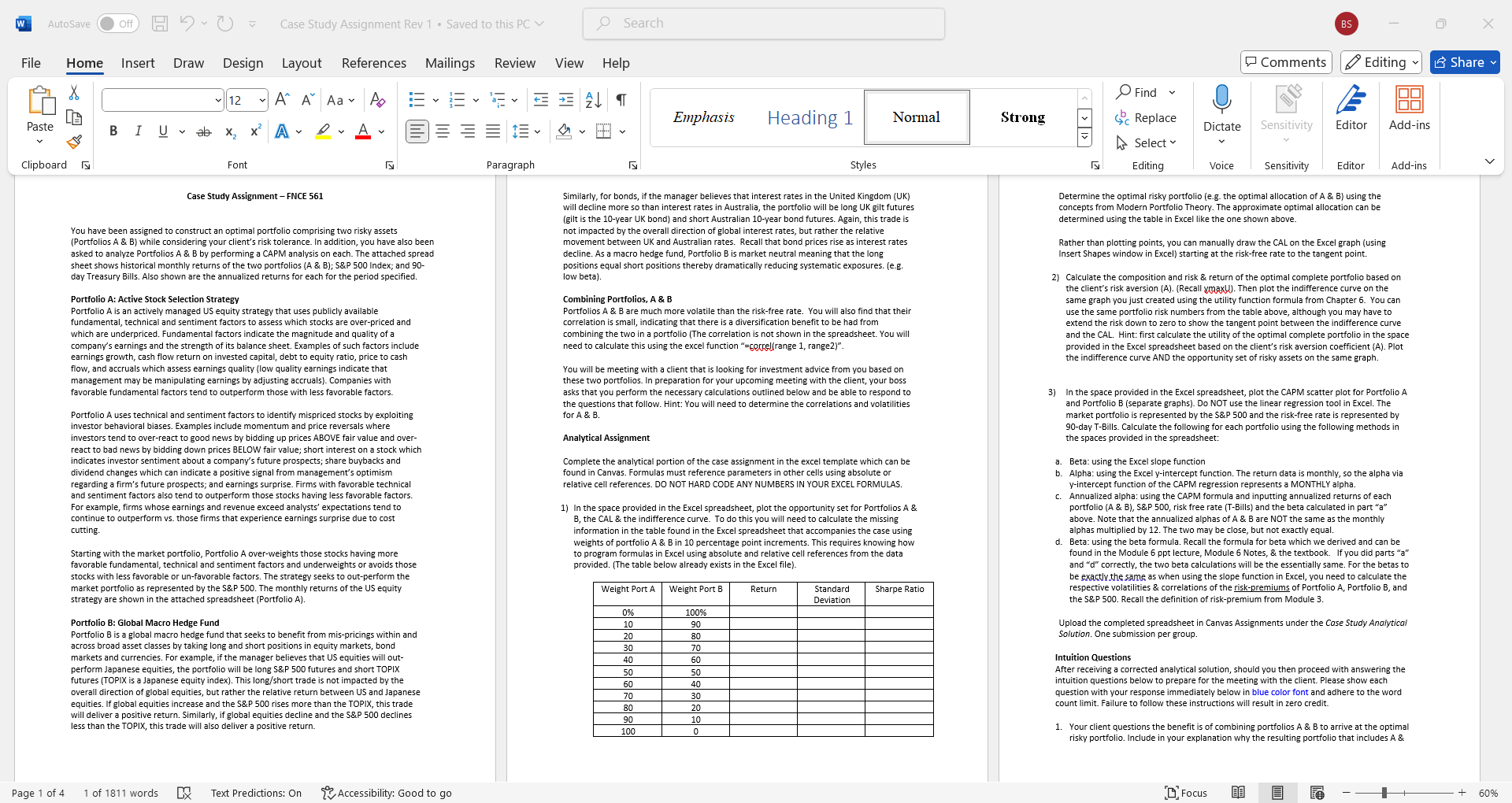This screenshot has width=1512, height=803.
Task: Apply bold formatting to text
Action: (x=113, y=131)
